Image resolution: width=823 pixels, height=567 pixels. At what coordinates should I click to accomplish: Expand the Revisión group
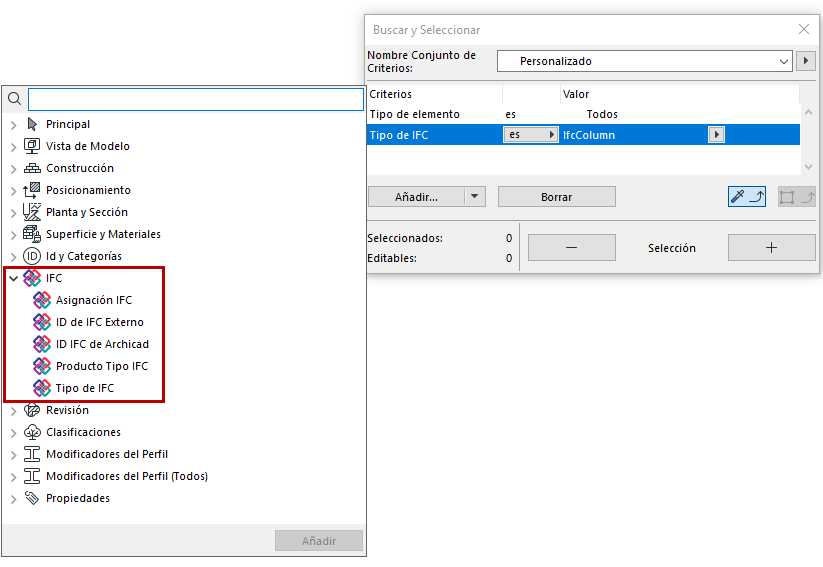[14, 411]
